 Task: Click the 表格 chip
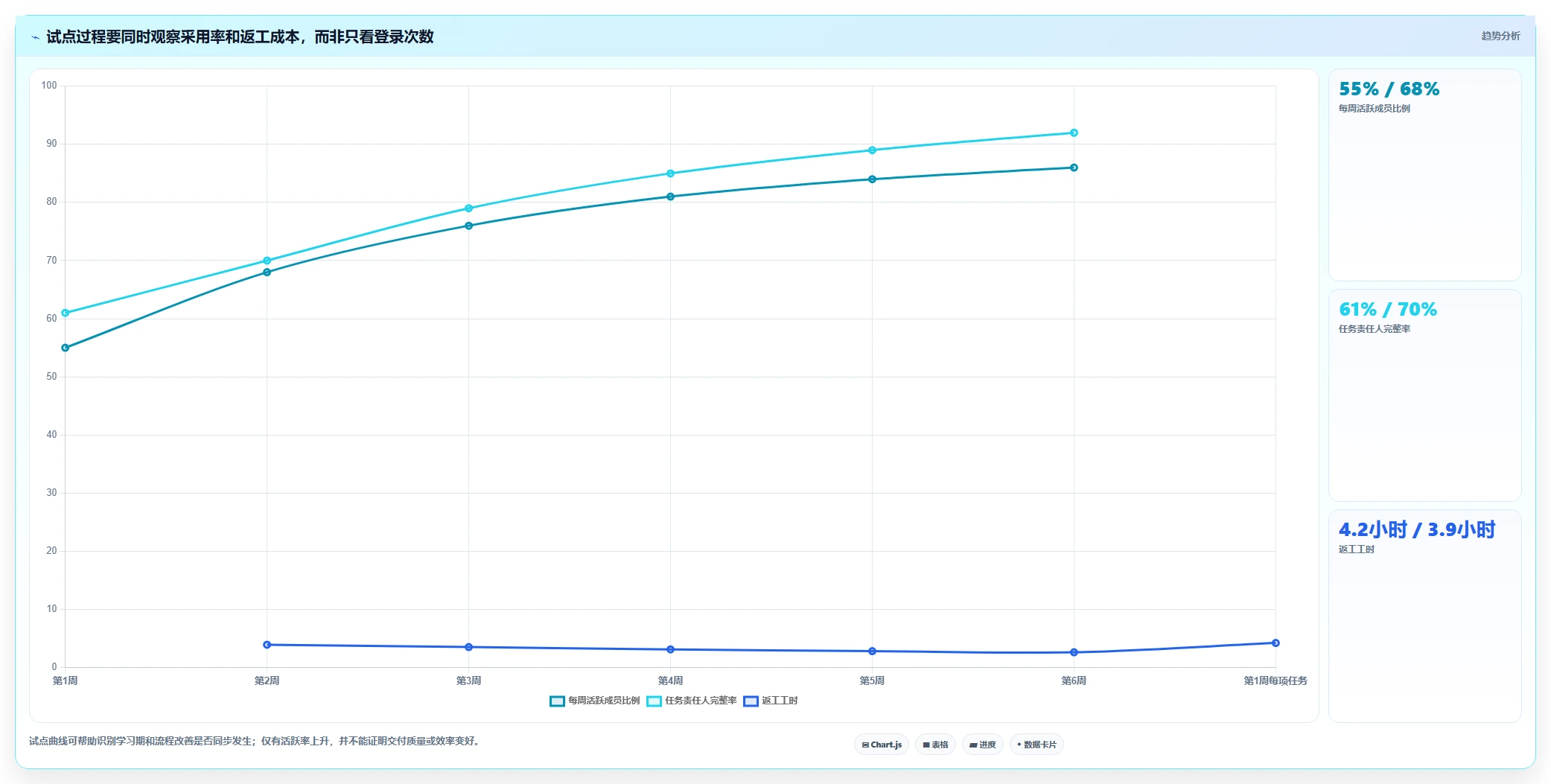pyautogui.click(x=935, y=745)
